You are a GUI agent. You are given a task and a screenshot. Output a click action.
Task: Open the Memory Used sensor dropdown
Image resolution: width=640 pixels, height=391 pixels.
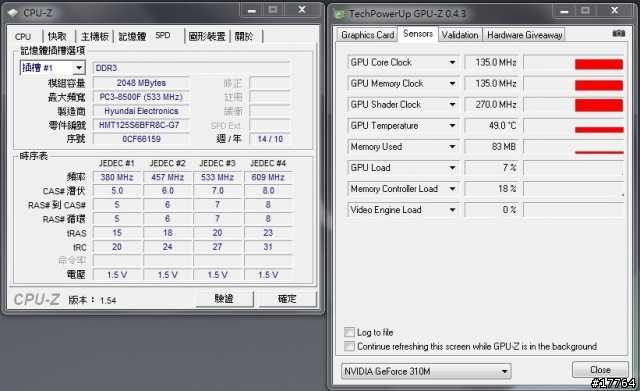(x=452, y=147)
